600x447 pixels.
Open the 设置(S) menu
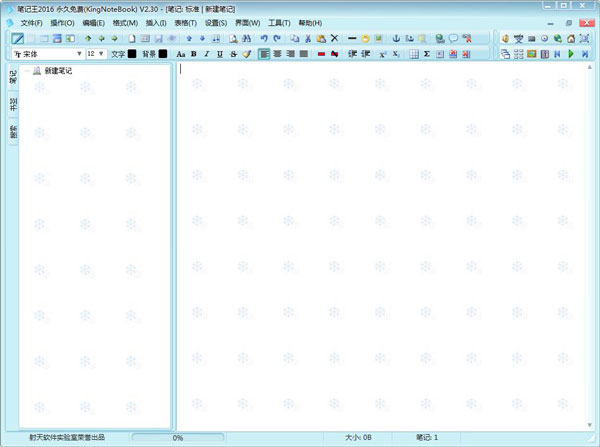(x=216, y=23)
